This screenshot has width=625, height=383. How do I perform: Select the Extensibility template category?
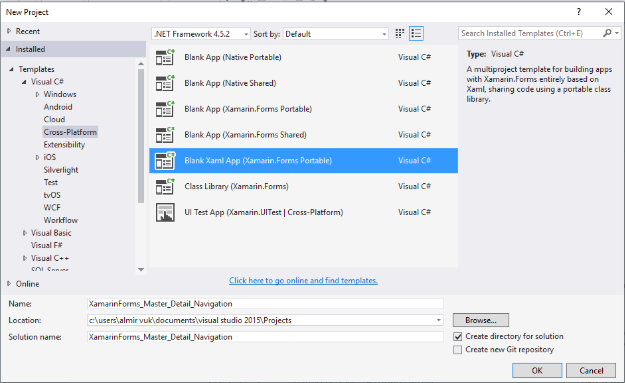click(64, 145)
